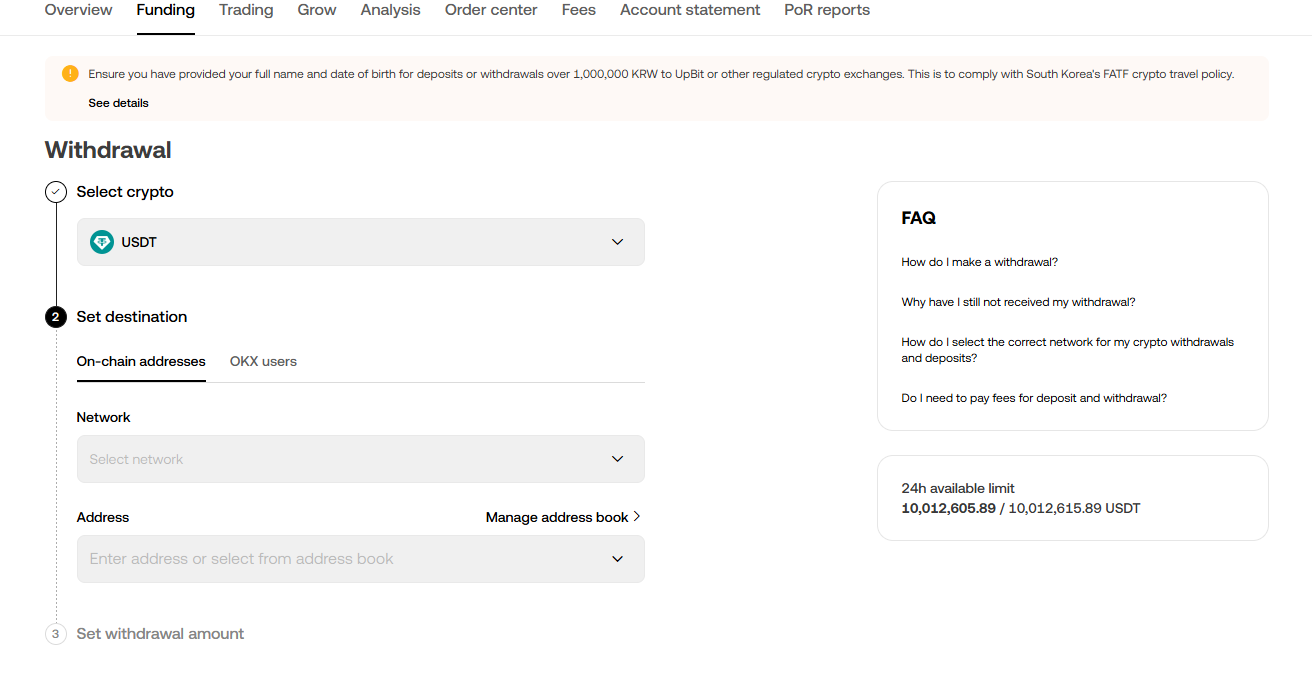The image size is (1312, 696).
Task: Click the Select network placeholder text
Action: click(136, 460)
